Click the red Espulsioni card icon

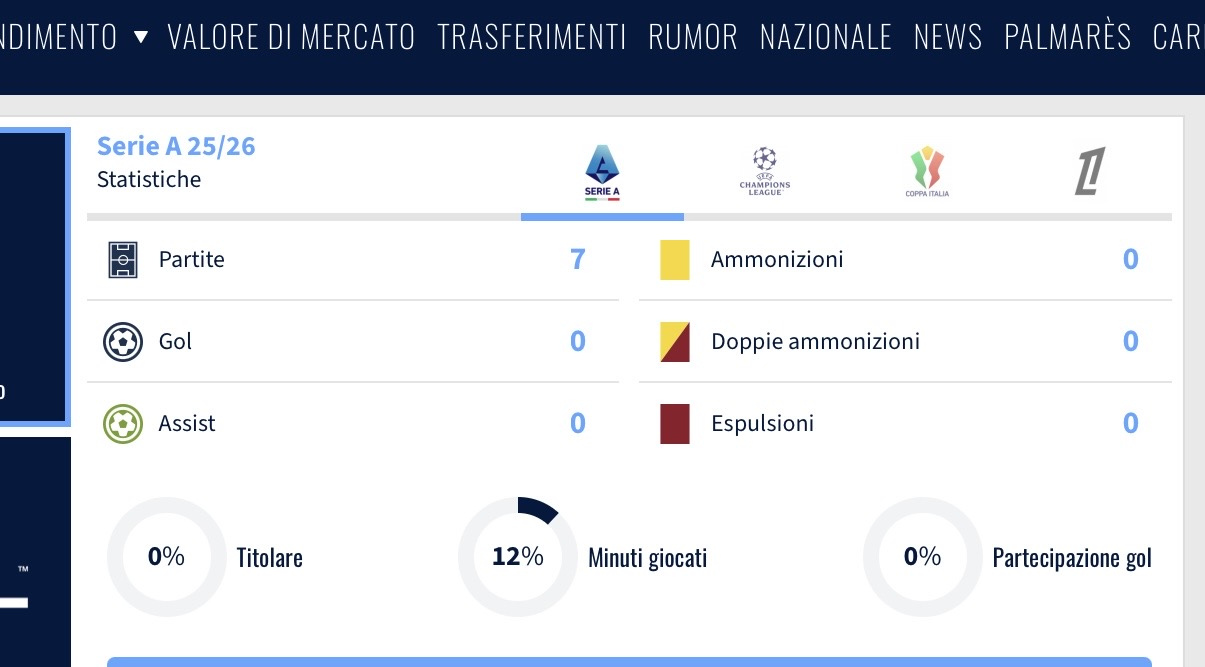[x=675, y=424]
